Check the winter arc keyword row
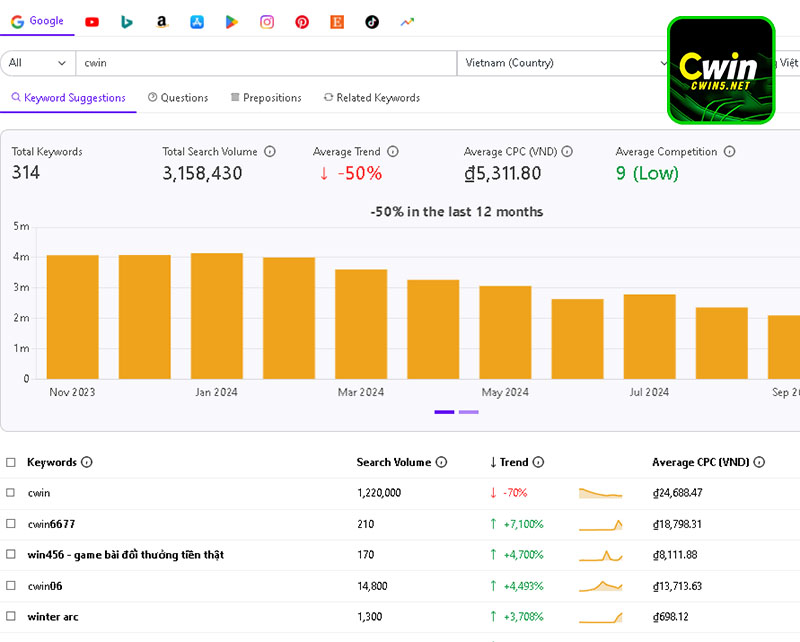Image resolution: width=800 pixels, height=642 pixels. (11, 616)
